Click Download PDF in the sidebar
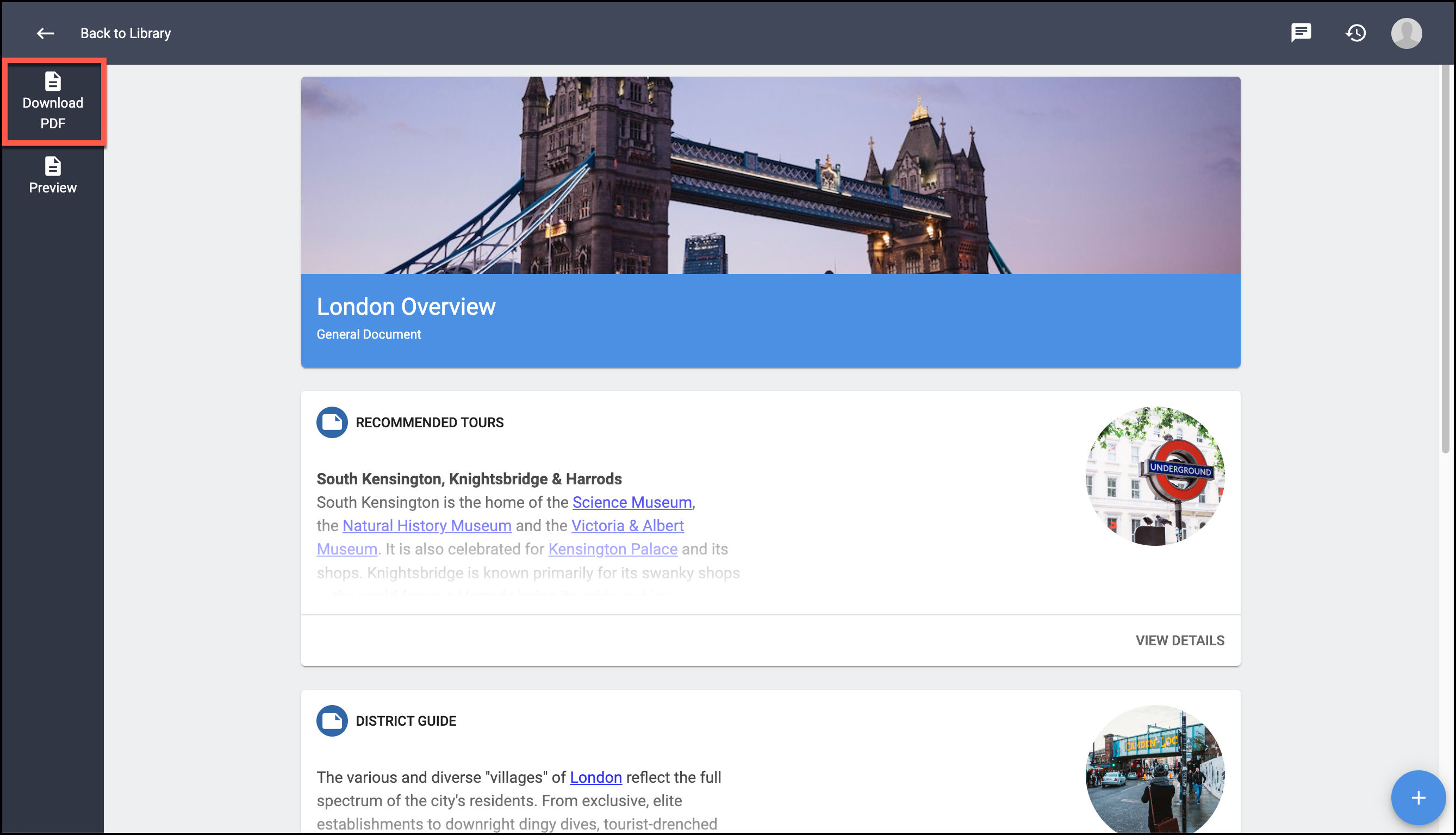Image resolution: width=1456 pixels, height=835 pixels. 53,101
